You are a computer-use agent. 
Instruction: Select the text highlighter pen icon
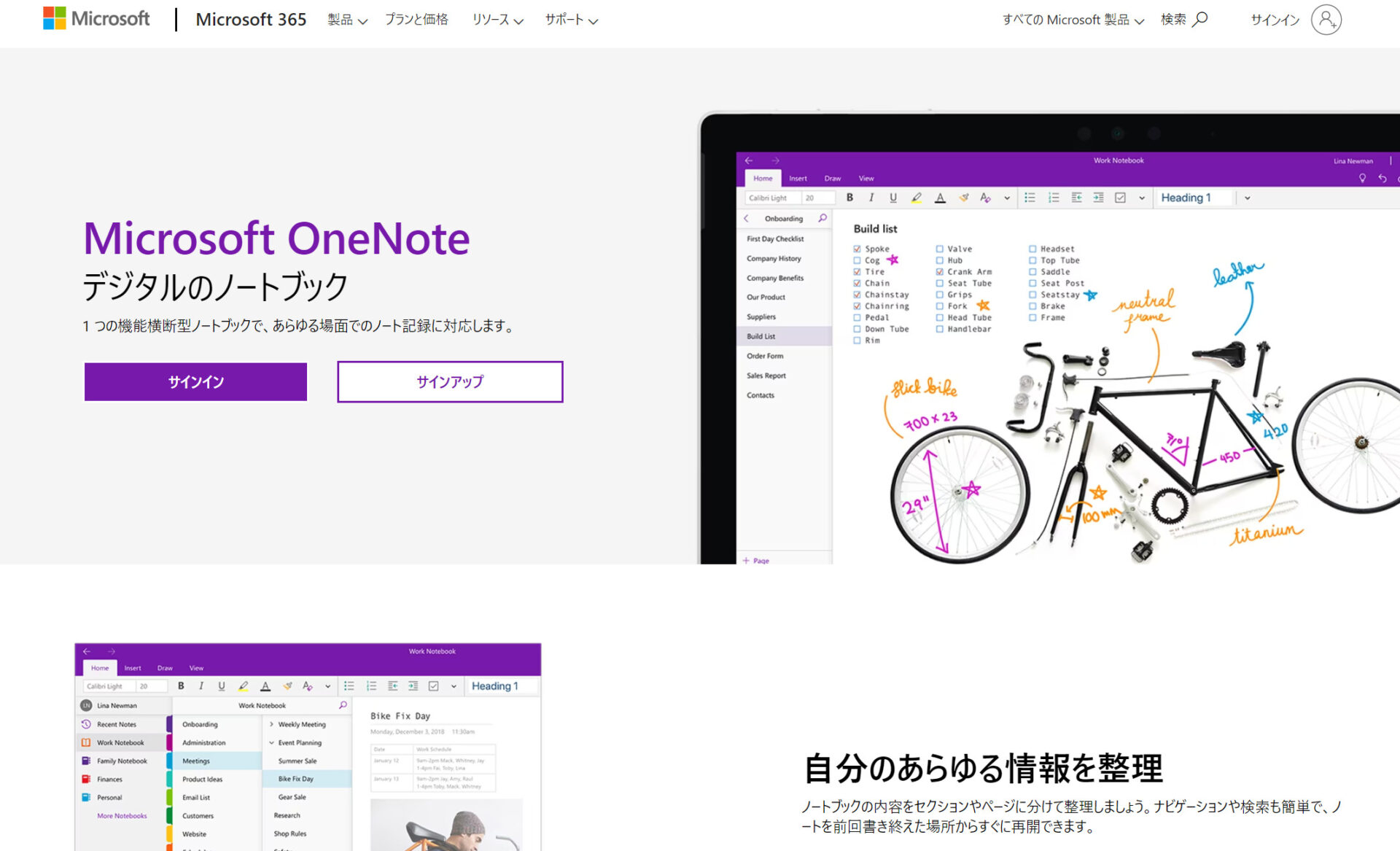(x=917, y=198)
